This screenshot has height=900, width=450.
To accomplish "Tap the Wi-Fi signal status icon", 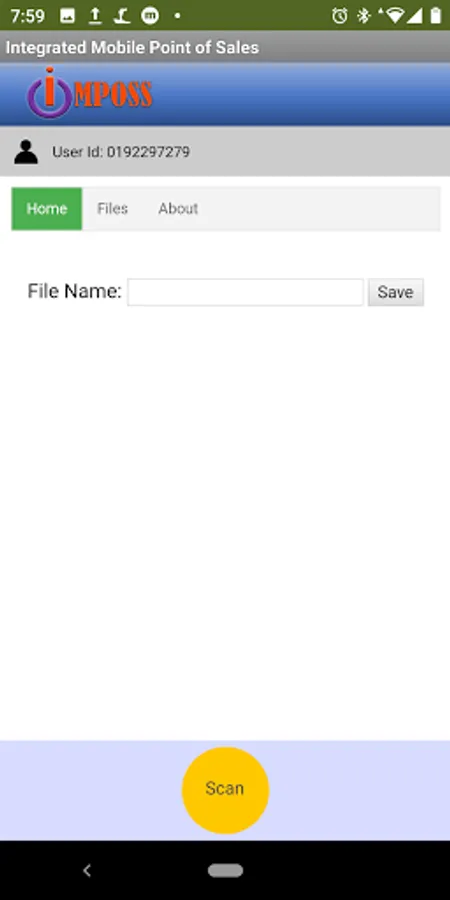I will (x=395, y=15).
